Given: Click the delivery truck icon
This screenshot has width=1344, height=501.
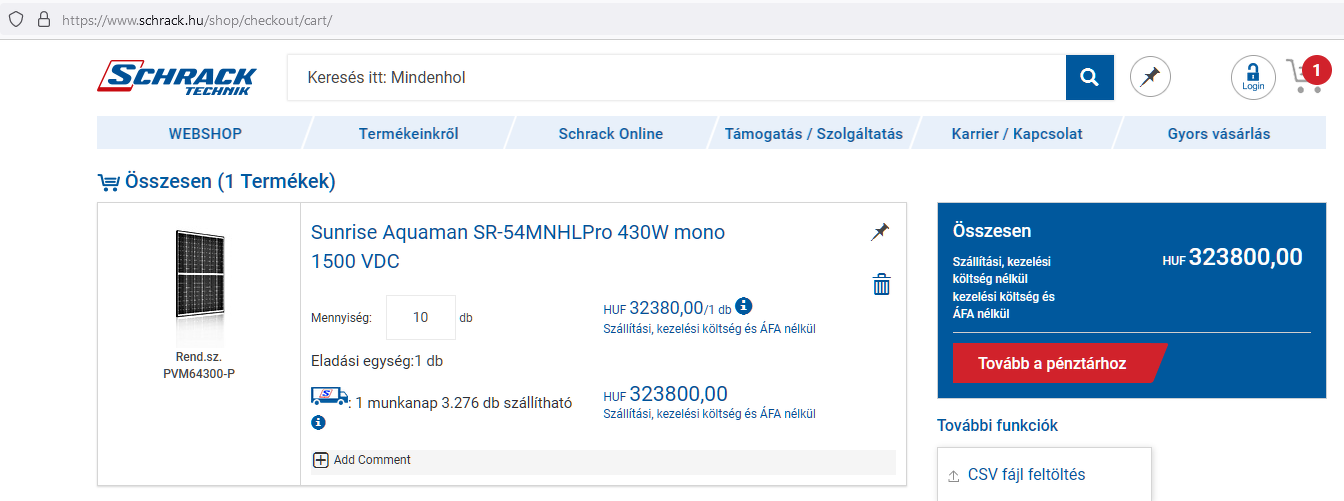Looking at the screenshot, I should (x=330, y=397).
